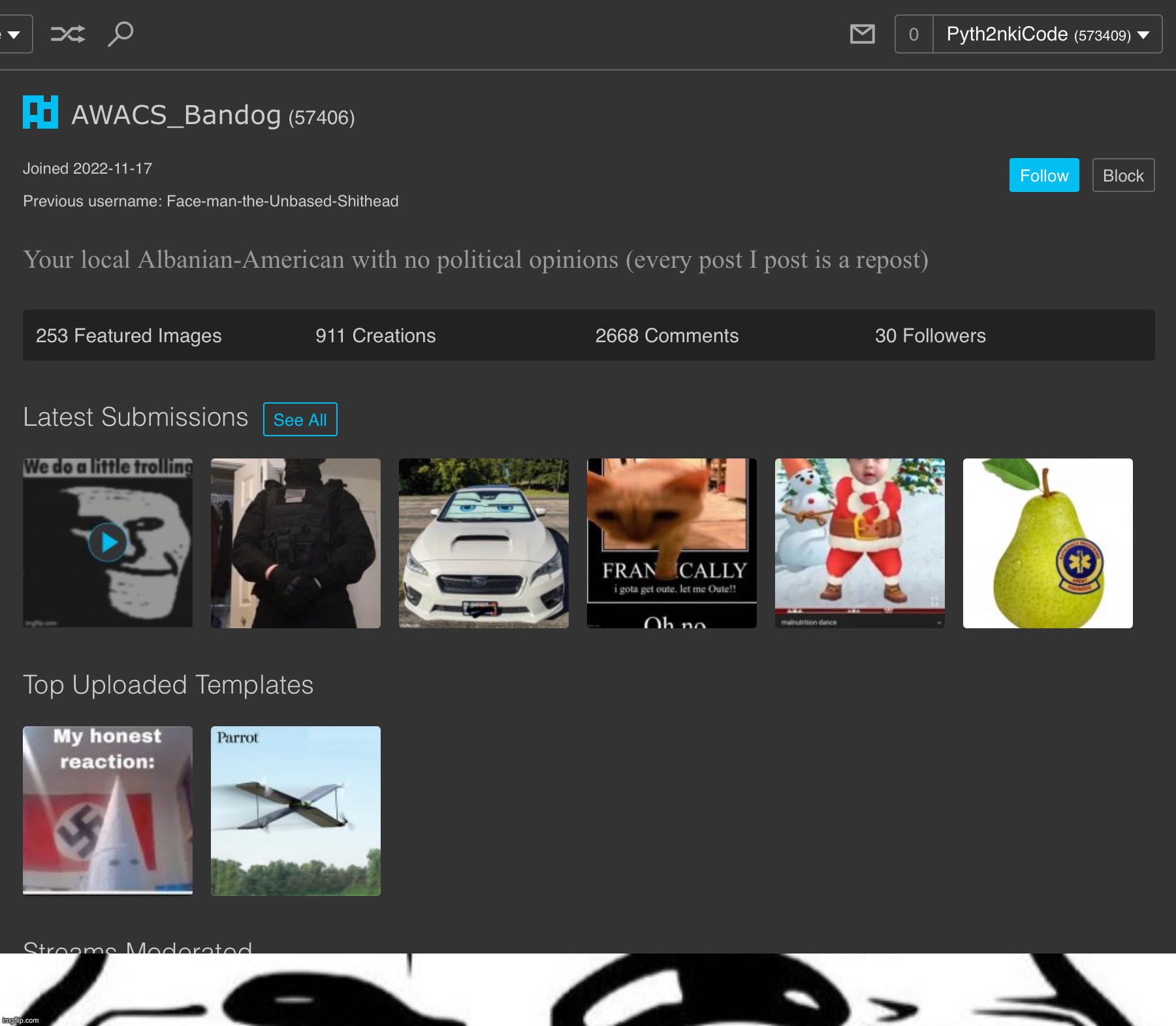1176x1026 pixels.
Task: Click the notification counter showing 0
Action: point(914,35)
